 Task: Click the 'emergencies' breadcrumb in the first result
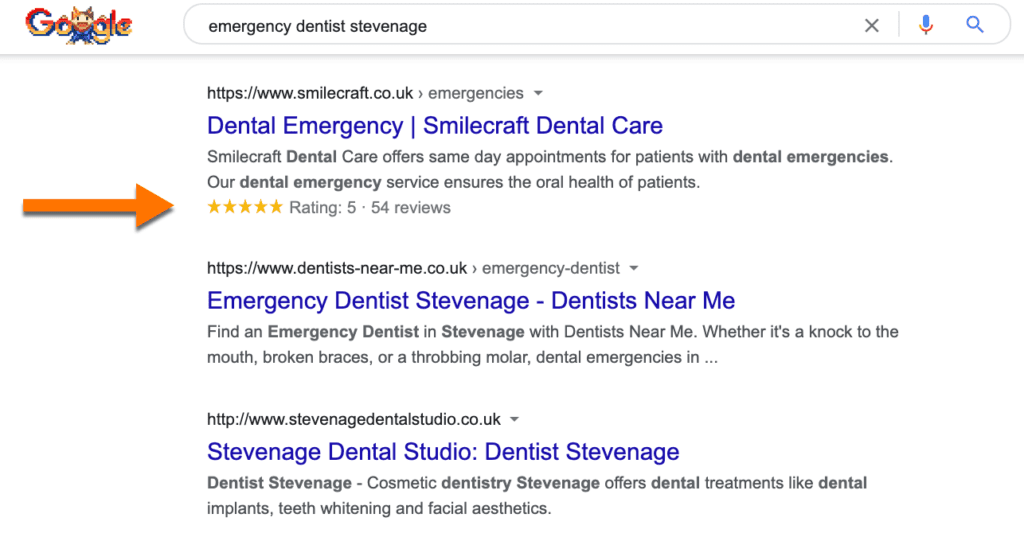(475, 93)
